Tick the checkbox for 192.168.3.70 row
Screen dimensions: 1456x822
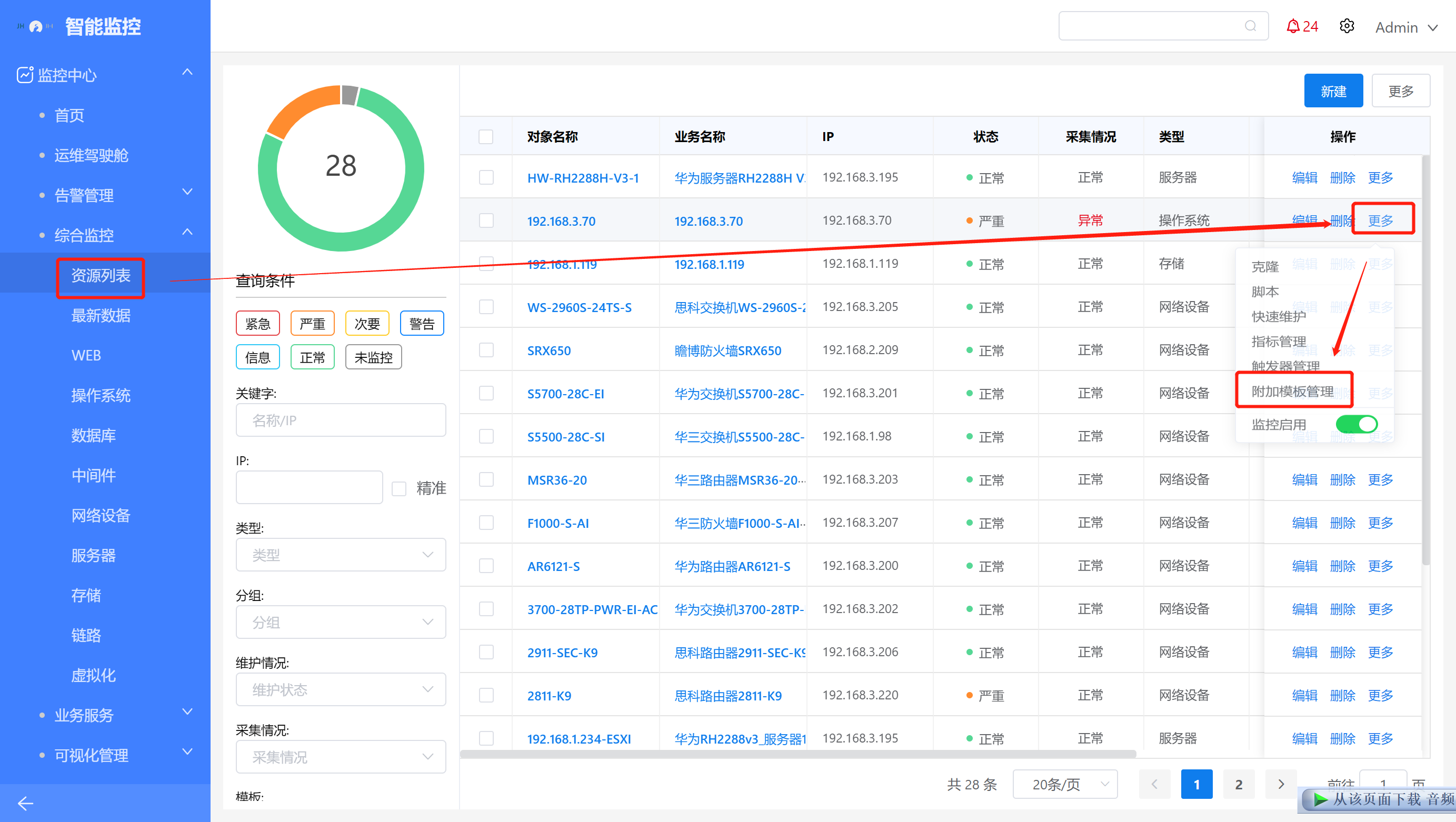point(485,220)
